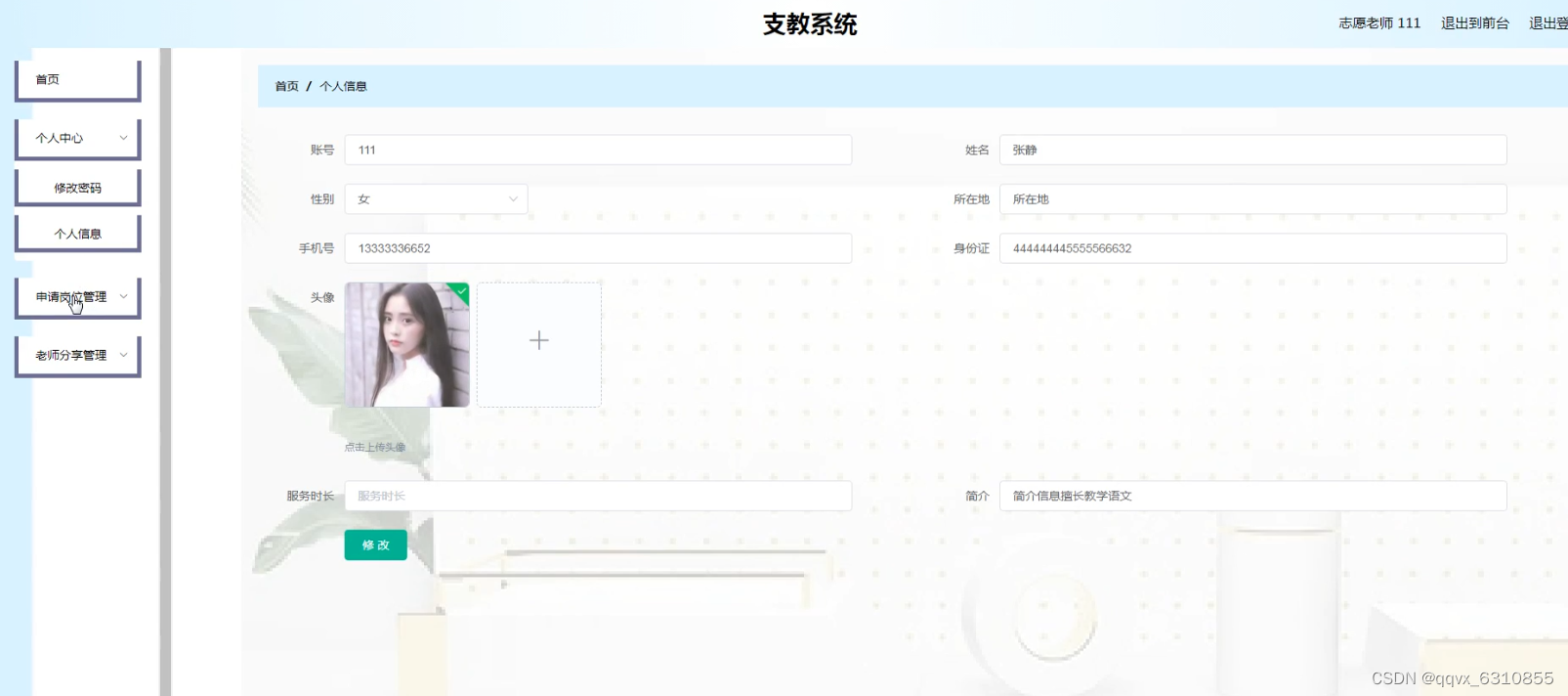Click 退出到前台 link in header
This screenshot has width=1568, height=696.
(1474, 22)
